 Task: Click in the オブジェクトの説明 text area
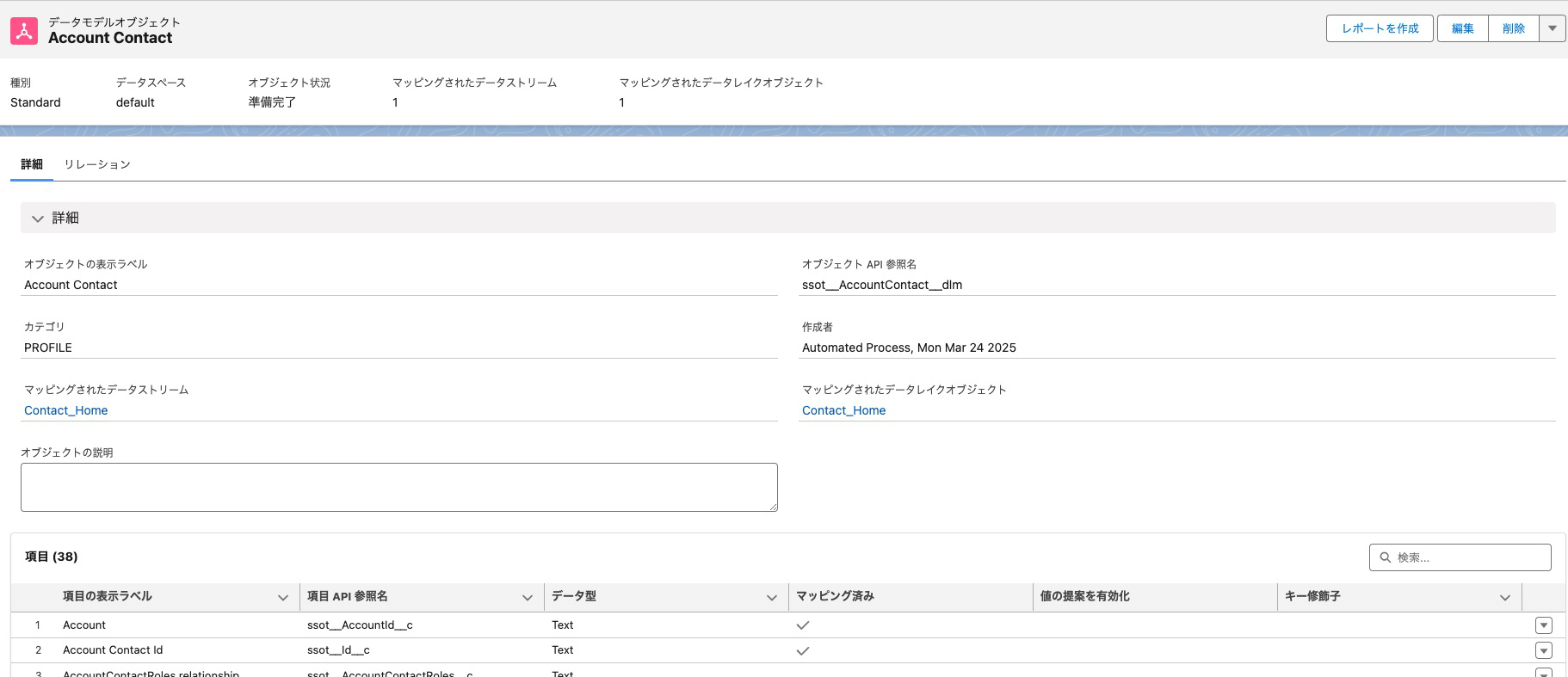[x=399, y=487]
